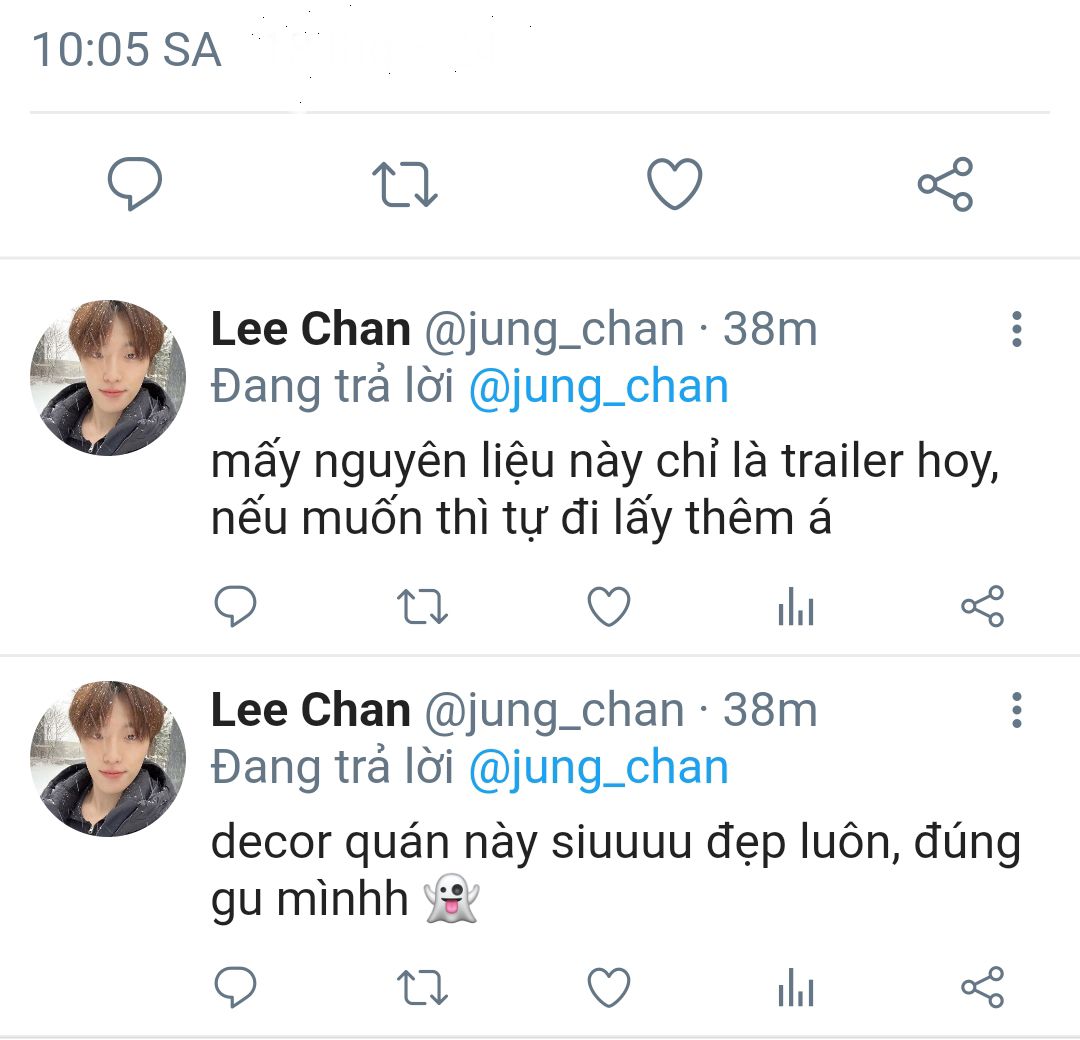This screenshot has width=1080, height=1040.
Task: View analytics of the 'decor quán' tweet
Action: point(796,987)
